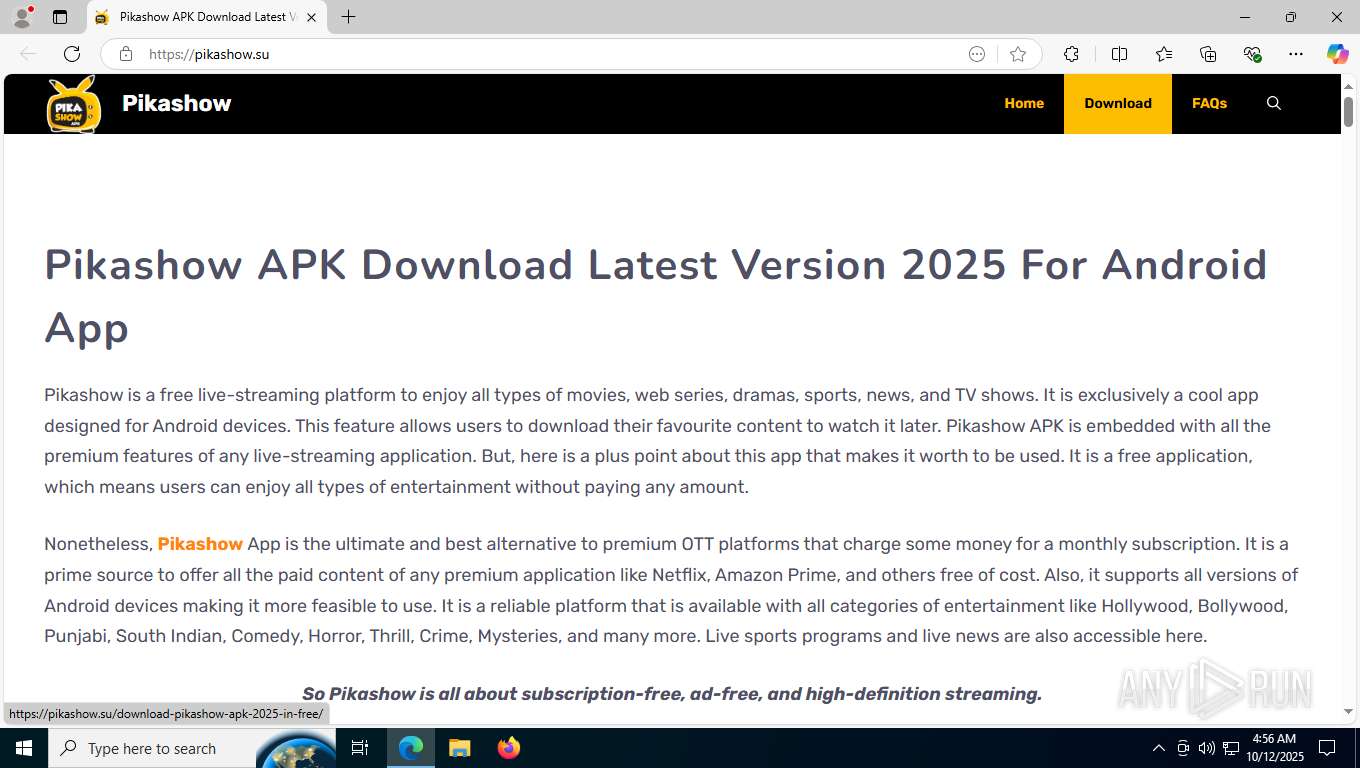Click the news widget icon on the taskbar
Viewport: 1360px width, 768px height.
pyautogui.click(x=296, y=750)
